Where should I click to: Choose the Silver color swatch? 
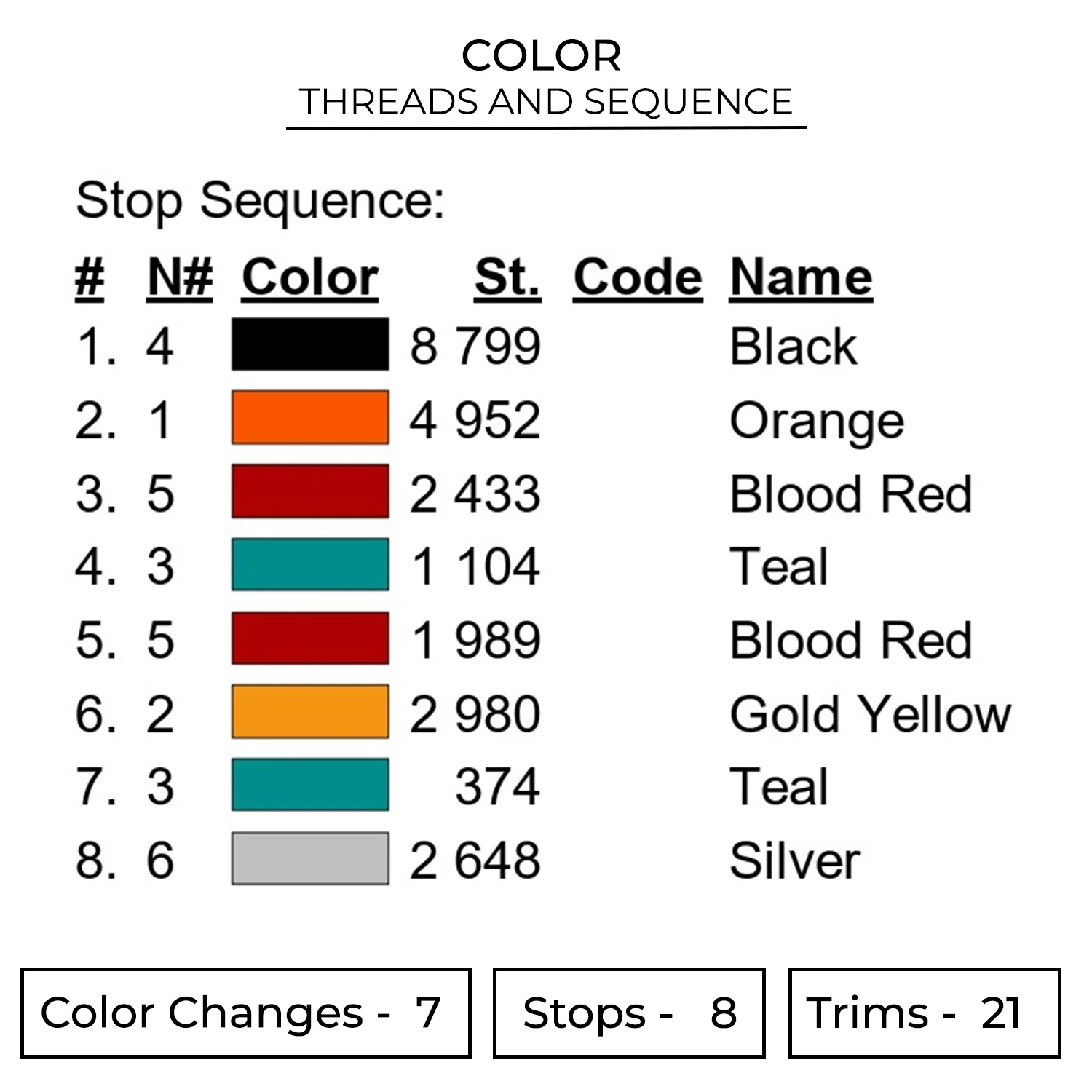(x=310, y=859)
